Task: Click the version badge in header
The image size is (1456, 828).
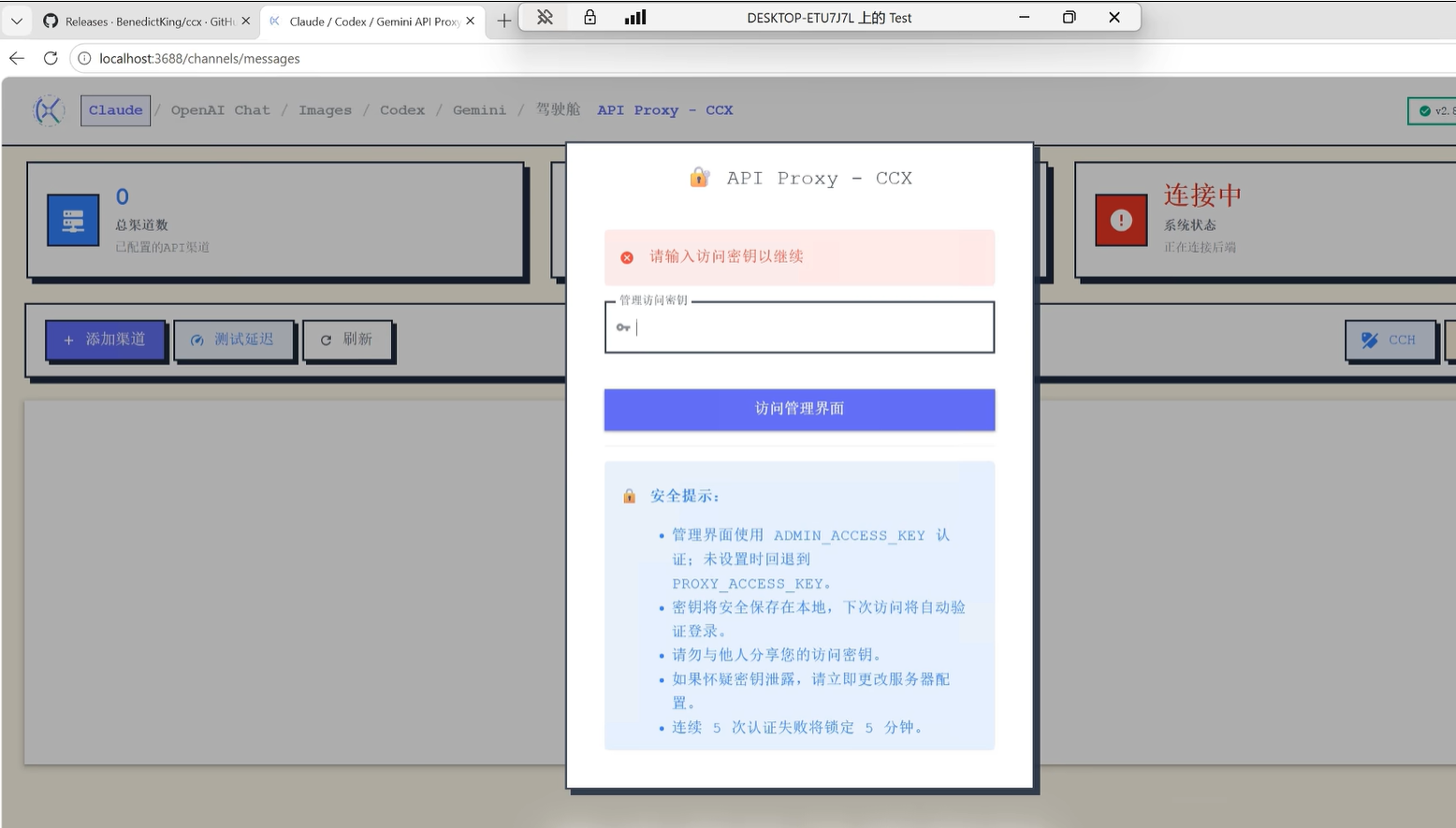Action: [x=1433, y=110]
